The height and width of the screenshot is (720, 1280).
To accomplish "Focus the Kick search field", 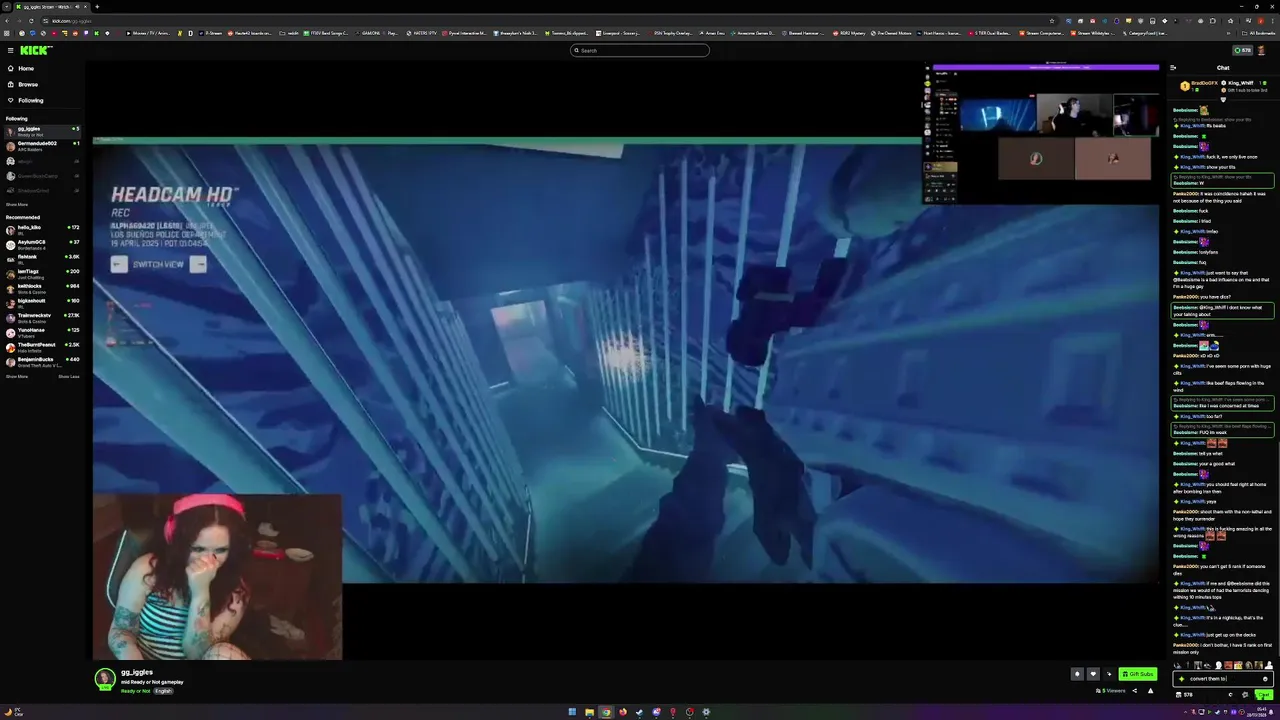I will tap(640, 50).
